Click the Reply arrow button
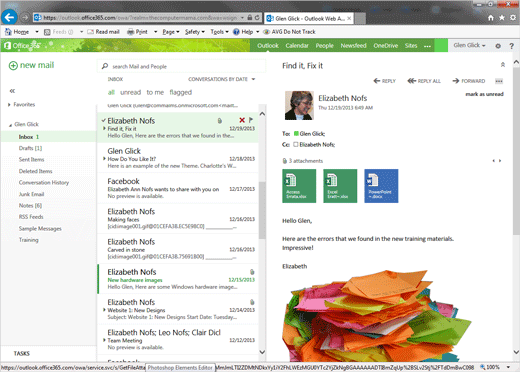Viewport: 520px width, 372px height. point(384,81)
